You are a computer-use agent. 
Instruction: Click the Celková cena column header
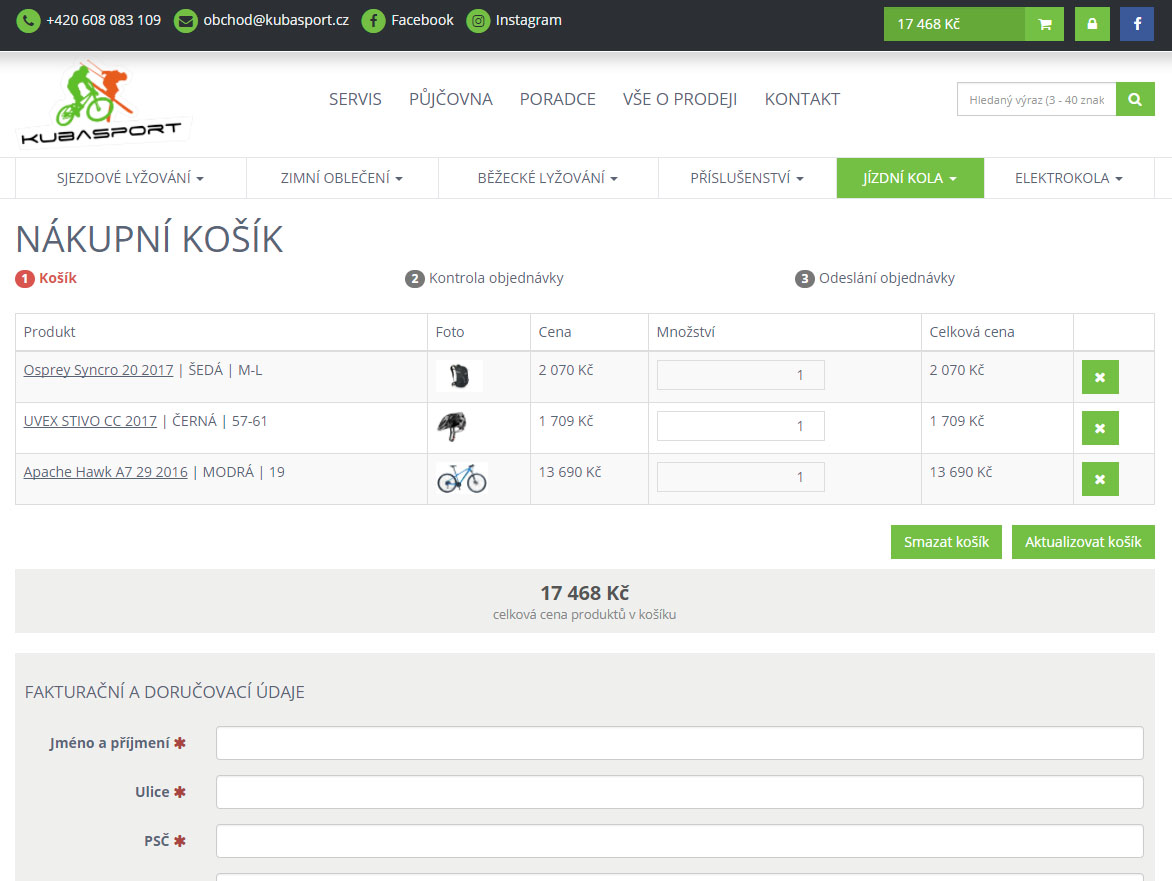coord(972,332)
